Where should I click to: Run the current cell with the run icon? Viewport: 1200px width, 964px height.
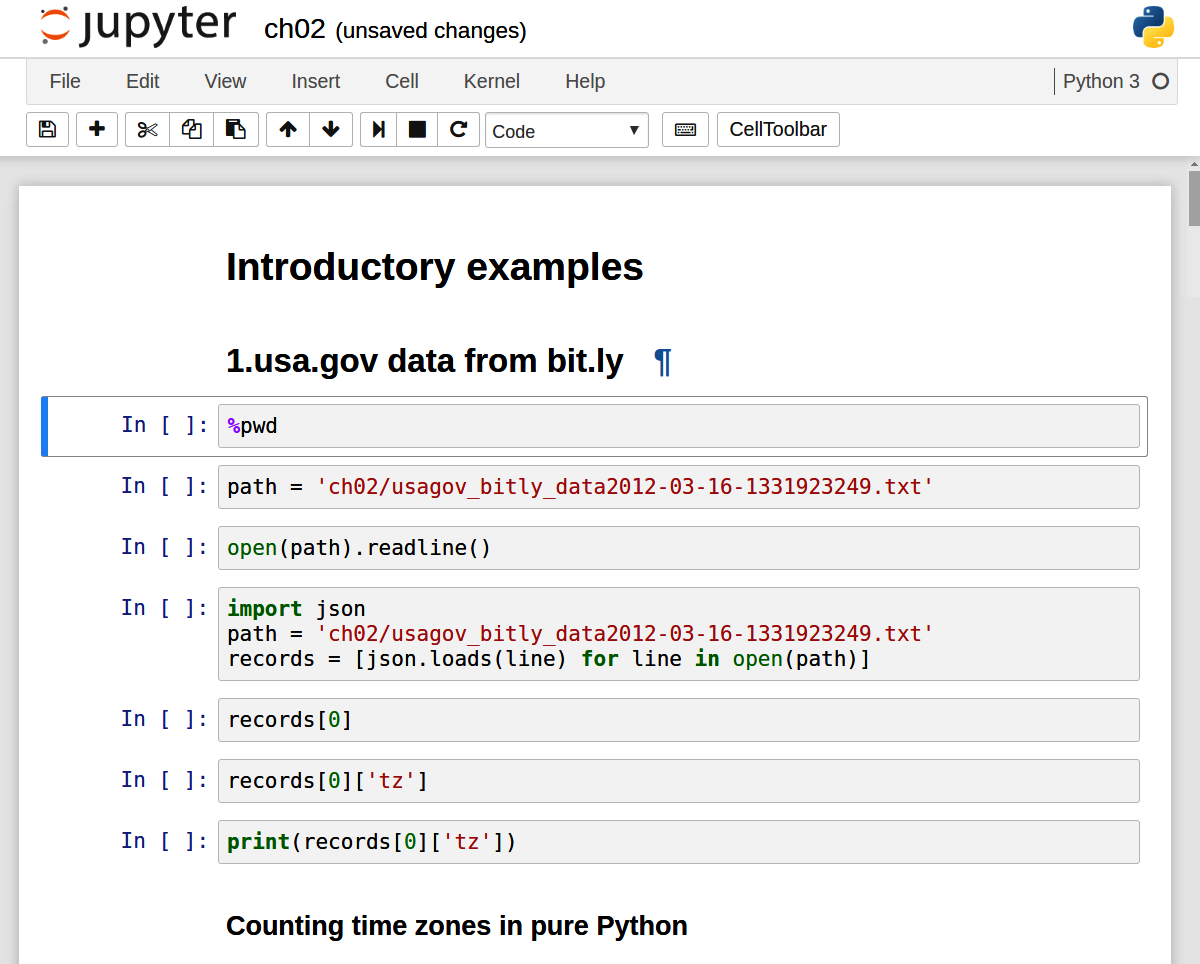(x=379, y=130)
